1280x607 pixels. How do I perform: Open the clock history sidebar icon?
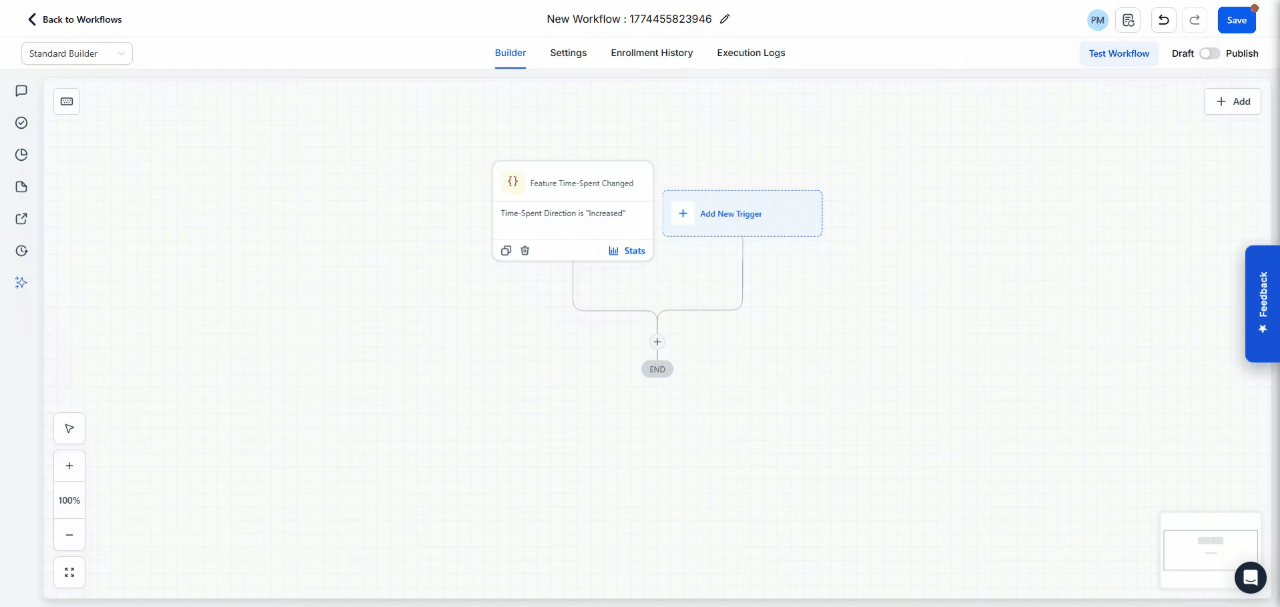coord(21,251)
